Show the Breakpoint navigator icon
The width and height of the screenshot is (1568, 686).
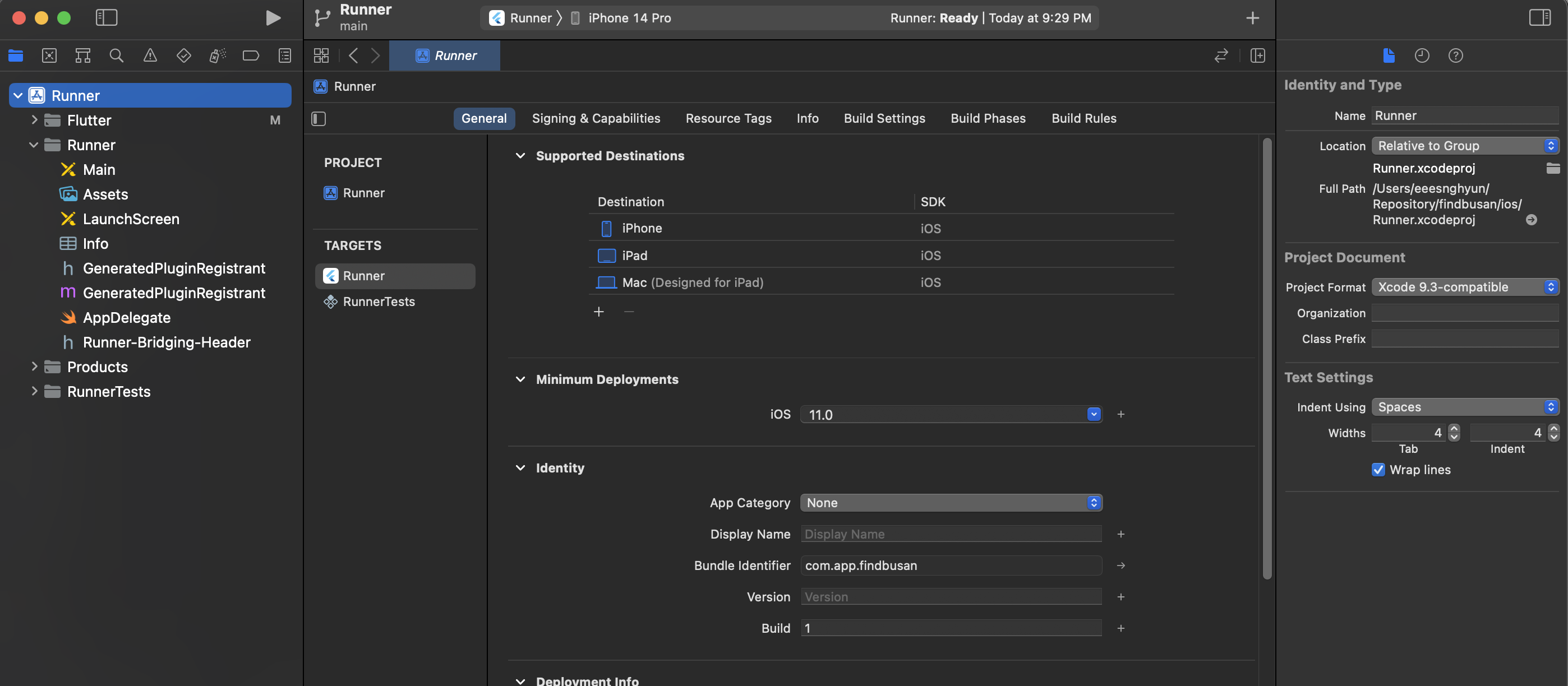[x=250, y=56]
